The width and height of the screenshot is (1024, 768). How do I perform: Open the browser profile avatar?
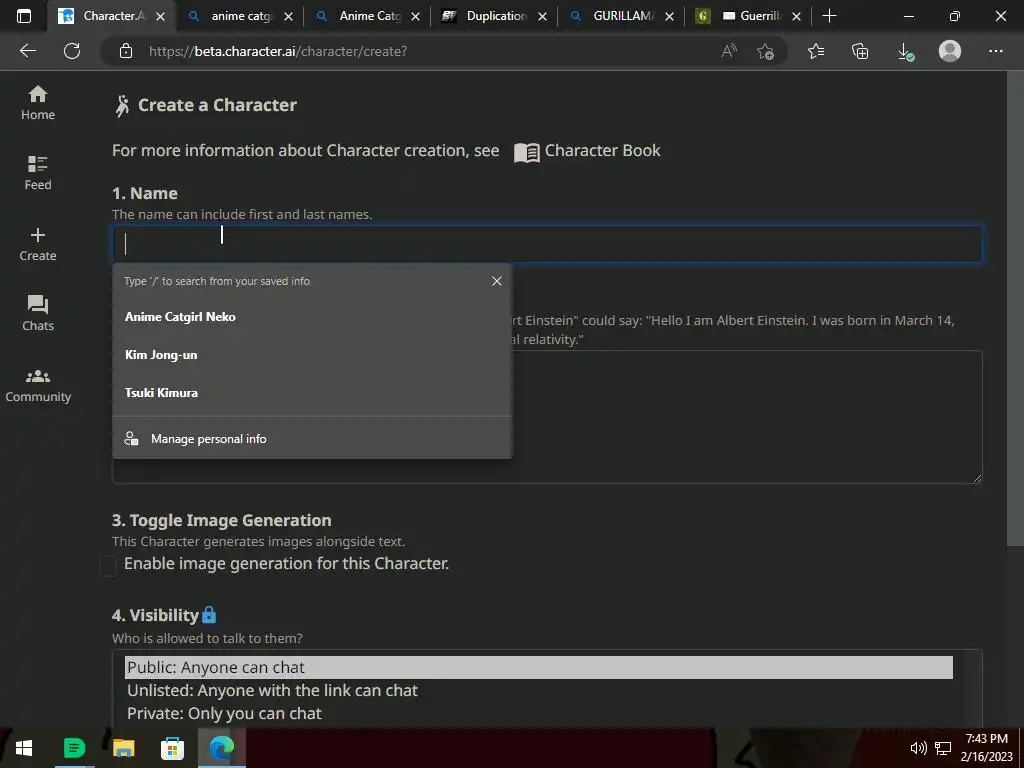tap(950, 51)
